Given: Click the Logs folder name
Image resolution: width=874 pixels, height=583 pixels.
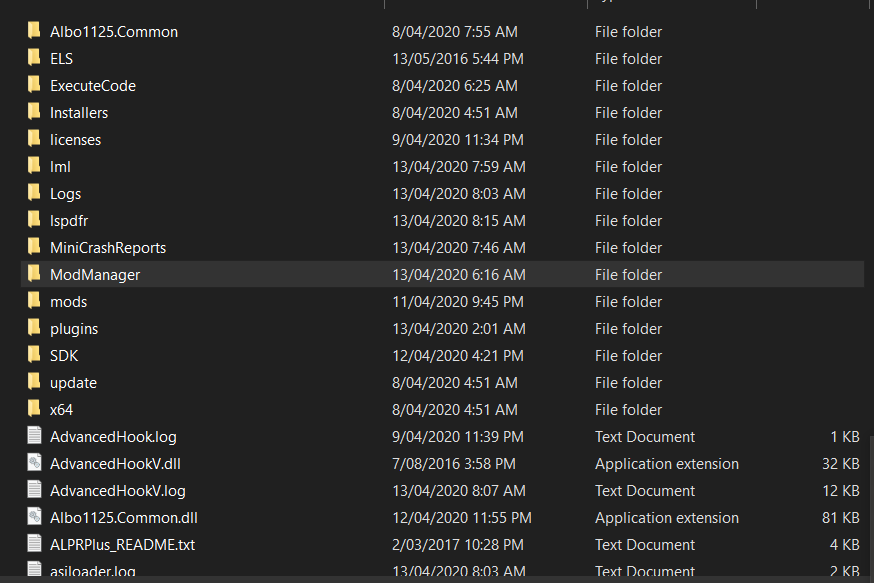Looking at the screenshot, I should coord(66,194).
